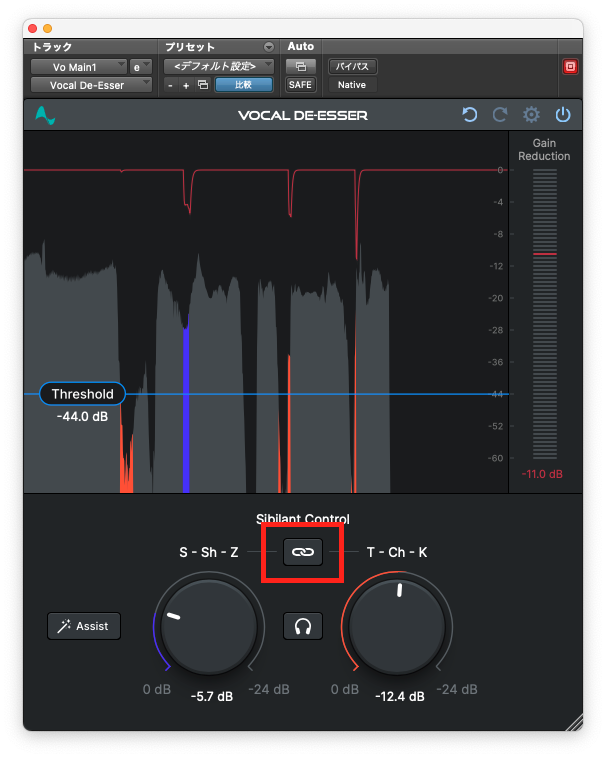This screenshot has height=758, width=606.
Task: Click the plugin logo icon at top left
Action: (44, 115)
